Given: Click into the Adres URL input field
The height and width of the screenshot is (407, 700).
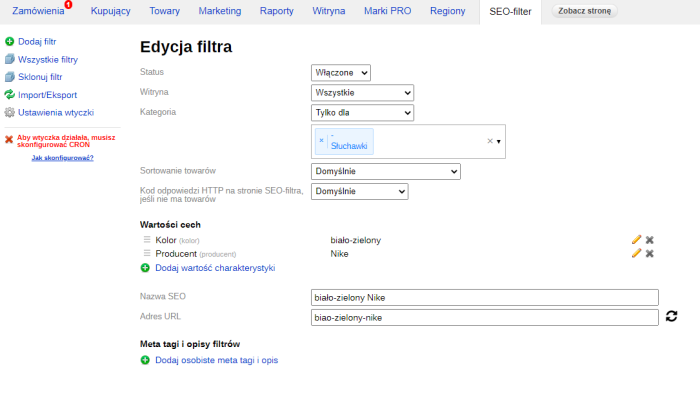Looking at the screenshot, I should [485, 318].
